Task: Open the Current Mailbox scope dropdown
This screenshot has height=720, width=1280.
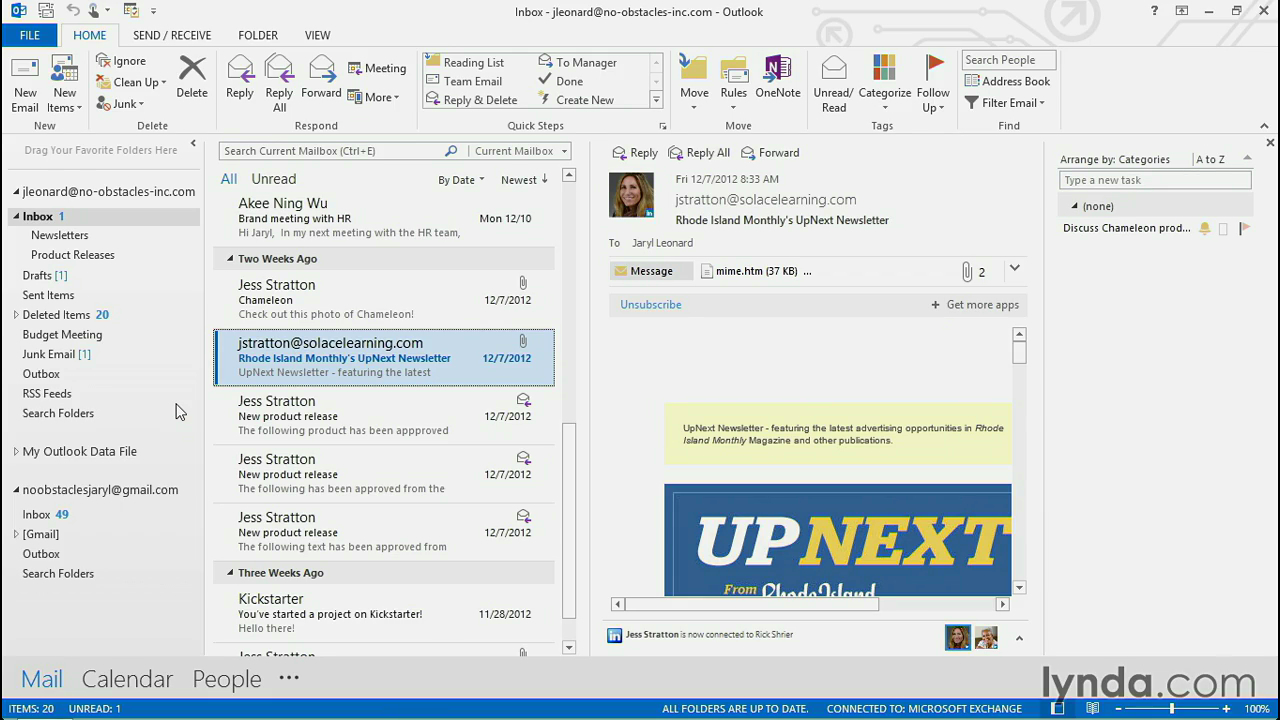Action: coord(520,151)
